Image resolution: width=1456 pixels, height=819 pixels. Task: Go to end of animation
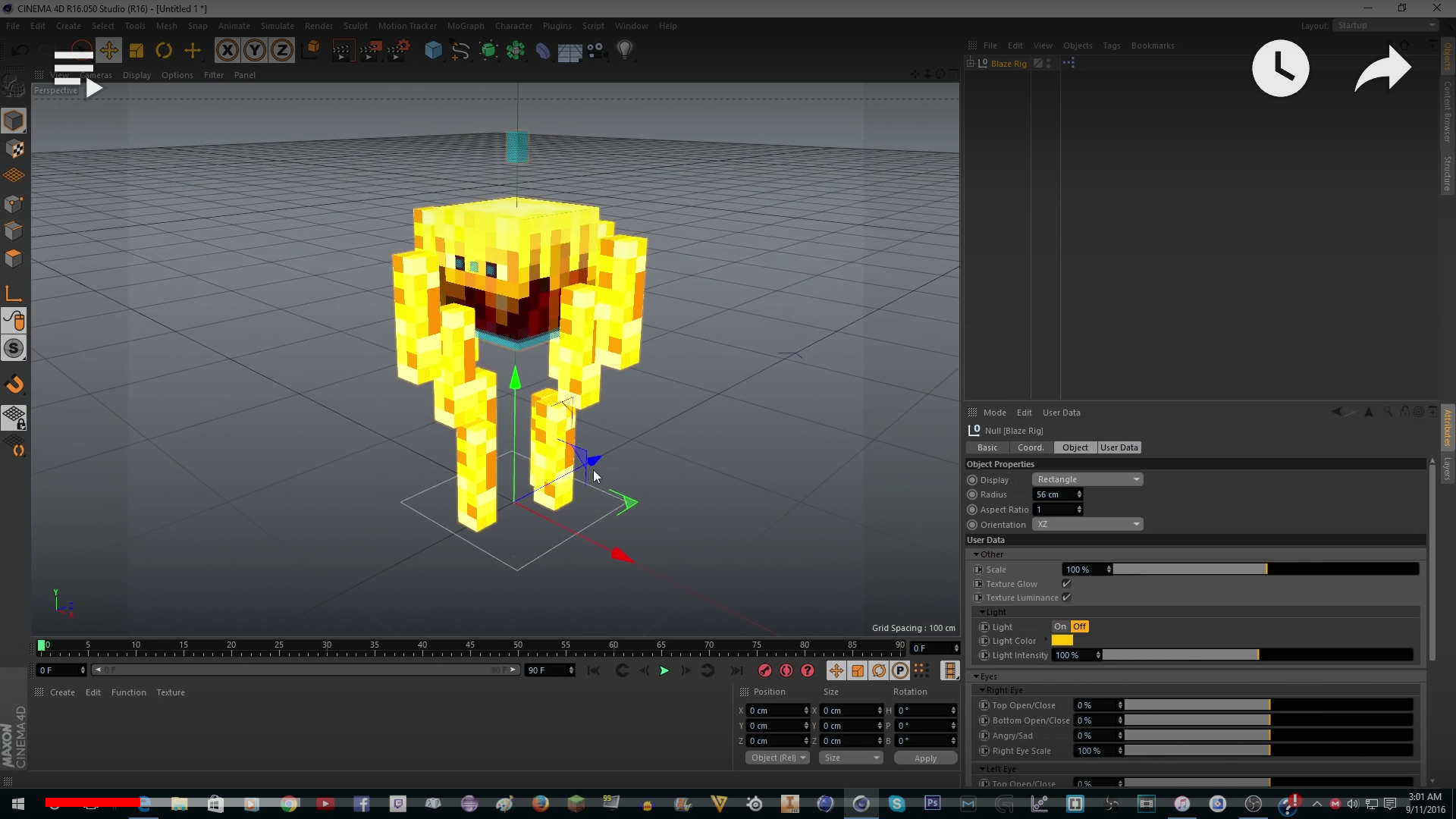(x=736, y=670)
